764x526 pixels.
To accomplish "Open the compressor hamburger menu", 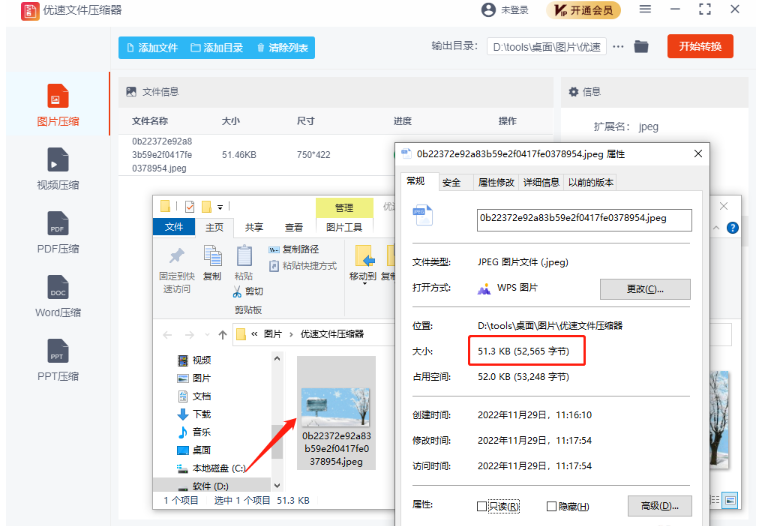I will tap(645, 9).
